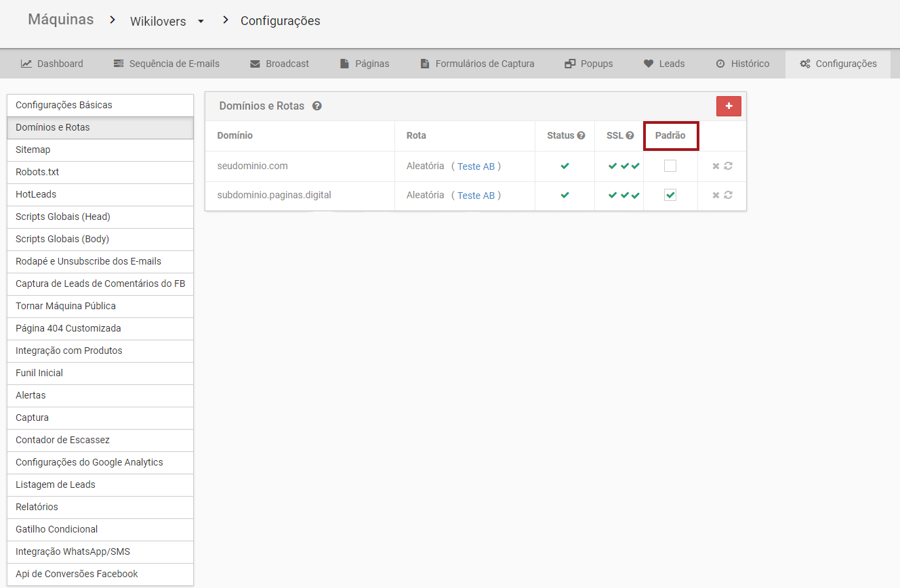Click help icon next to Domínios e Rotas

pos(317,106)
